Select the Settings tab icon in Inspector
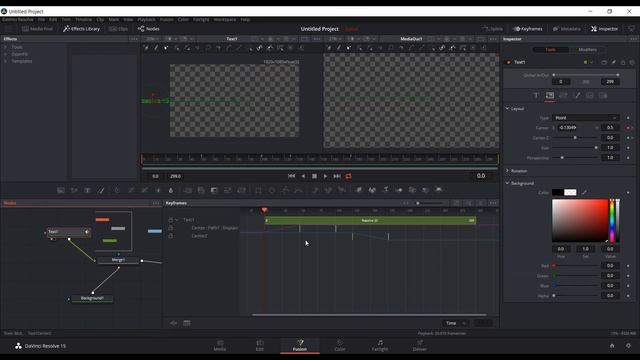The image size is (640, 360). 603,96
